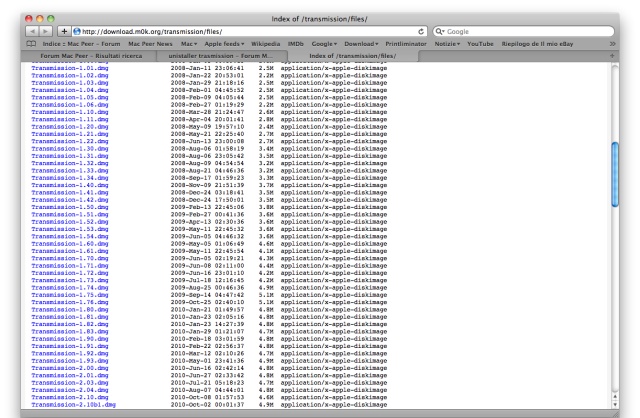
Task: Click scrollbar down arrow
Action: point(615,405)
